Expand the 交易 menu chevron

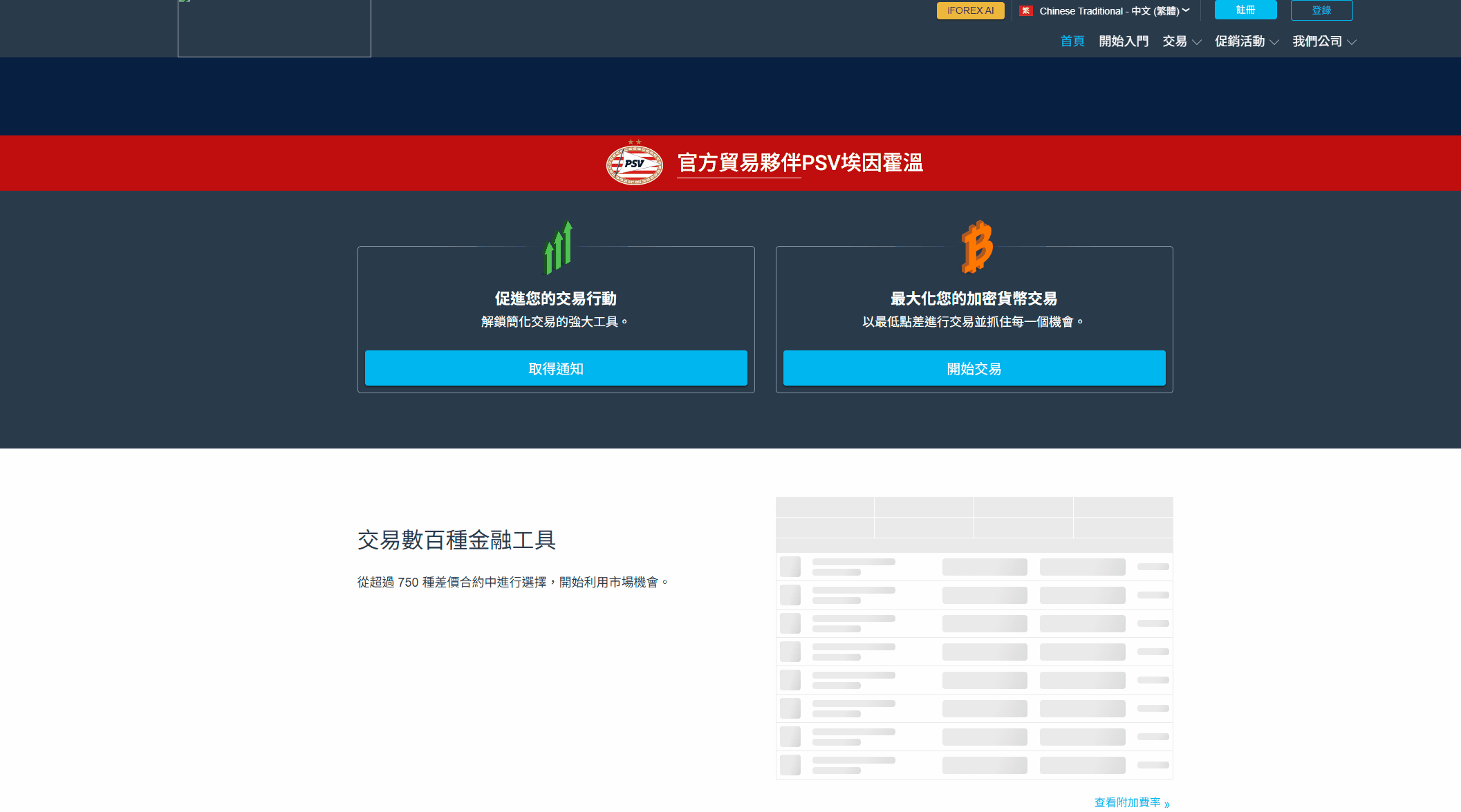click(x=1197, y=42)
